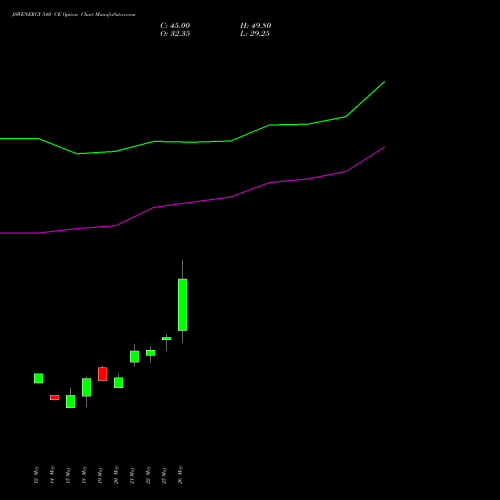Viewport: 500px width, 500px height.
Task: Select the first green candle on the left
Action: tap(39, 378)
